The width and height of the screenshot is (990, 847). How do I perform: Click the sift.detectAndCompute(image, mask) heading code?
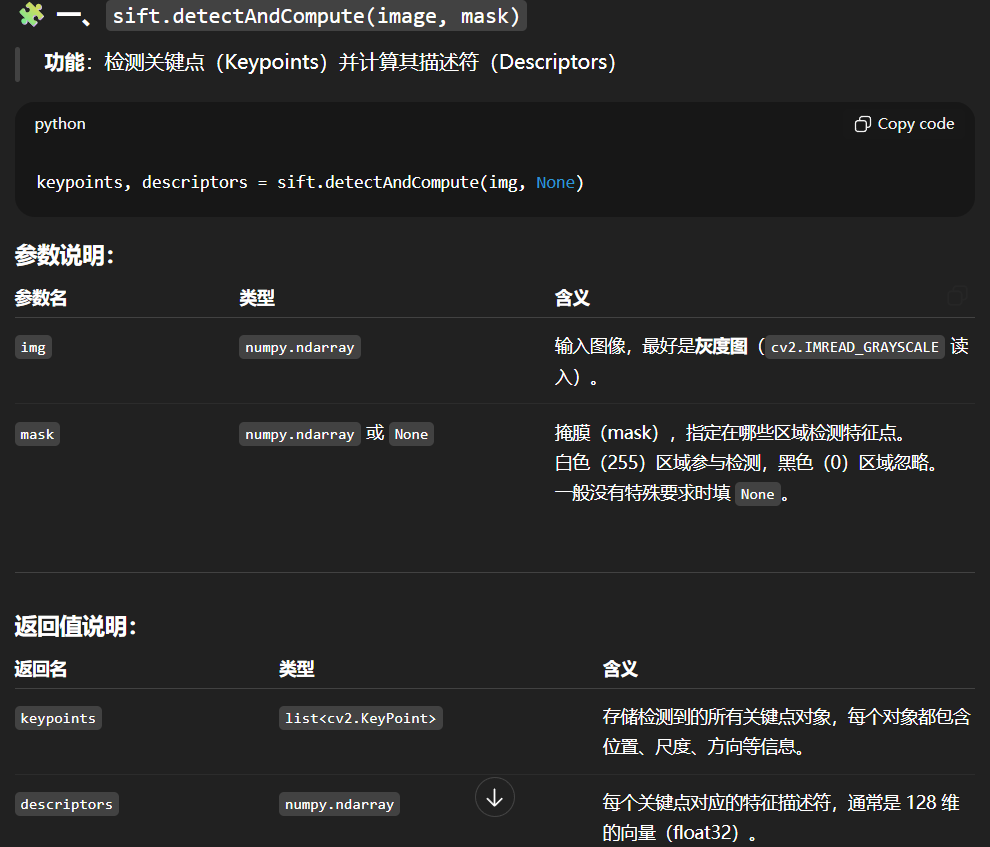click(x=316, y=16)
